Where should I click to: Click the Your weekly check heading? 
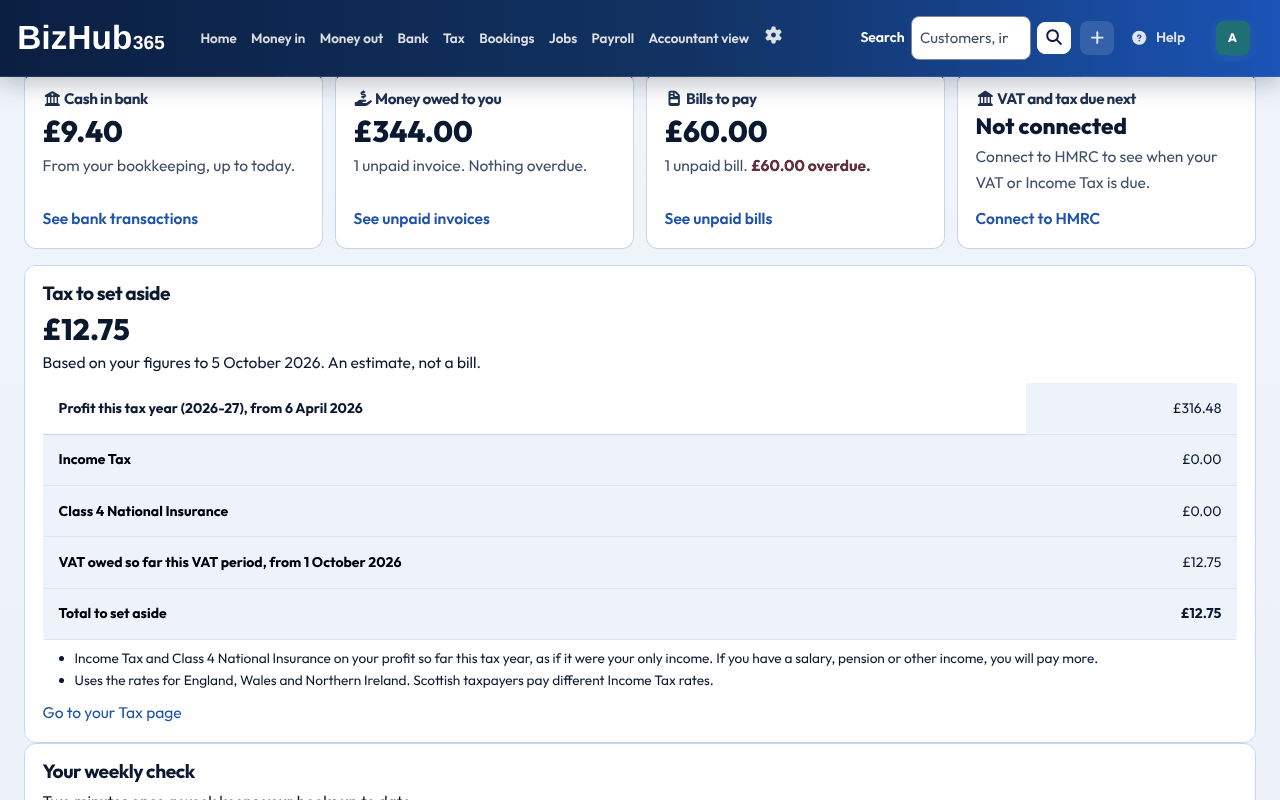(x=119, y=772)
